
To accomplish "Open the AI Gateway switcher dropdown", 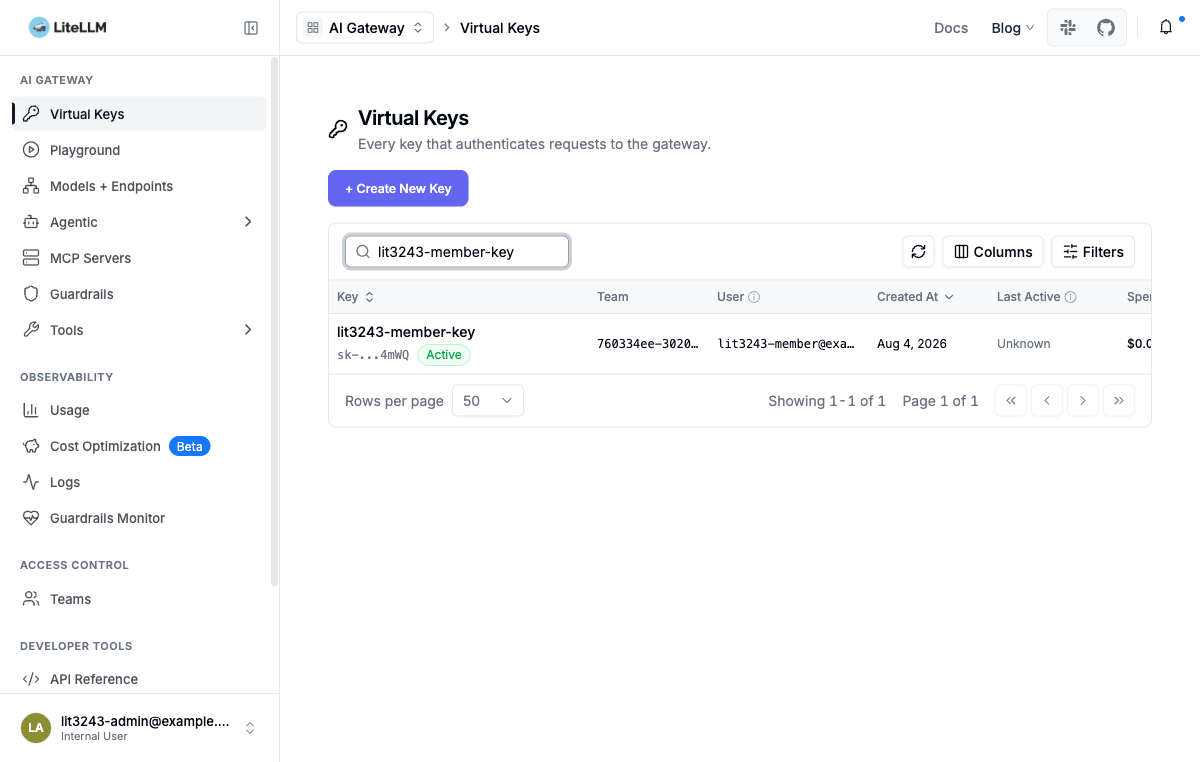I will 365,28.
